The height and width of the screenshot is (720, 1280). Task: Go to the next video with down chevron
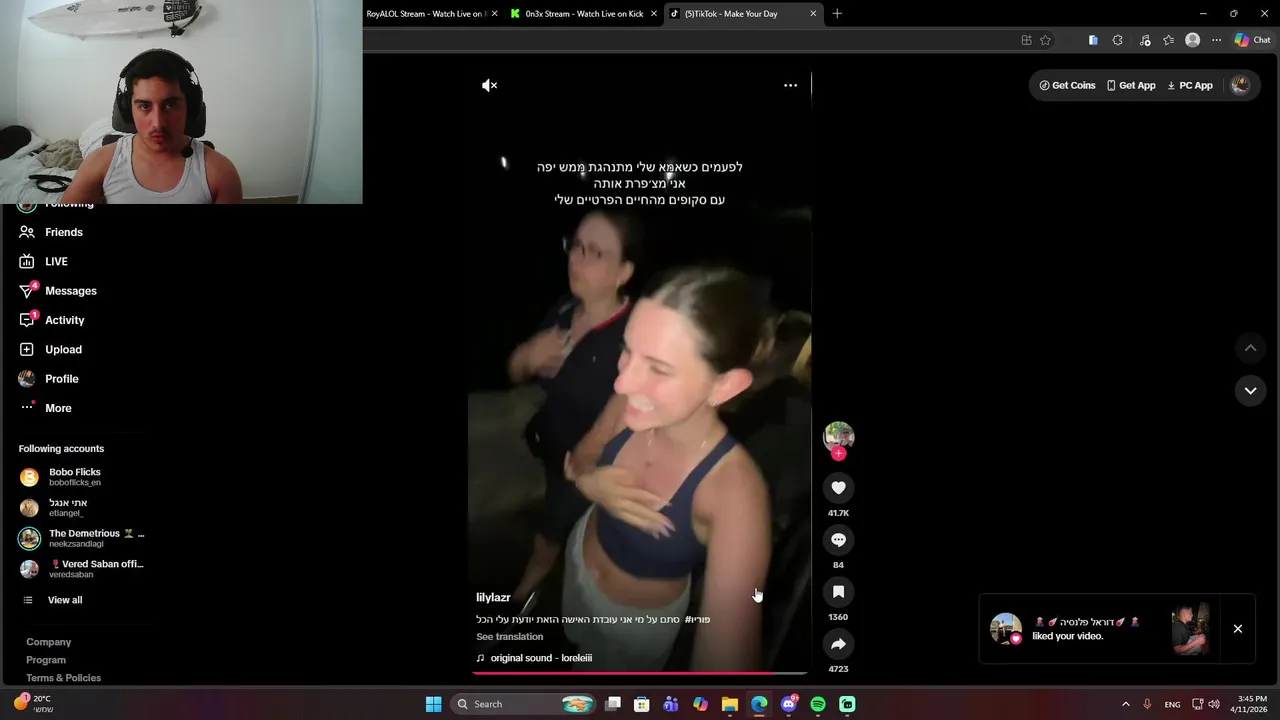[1250, 391]
